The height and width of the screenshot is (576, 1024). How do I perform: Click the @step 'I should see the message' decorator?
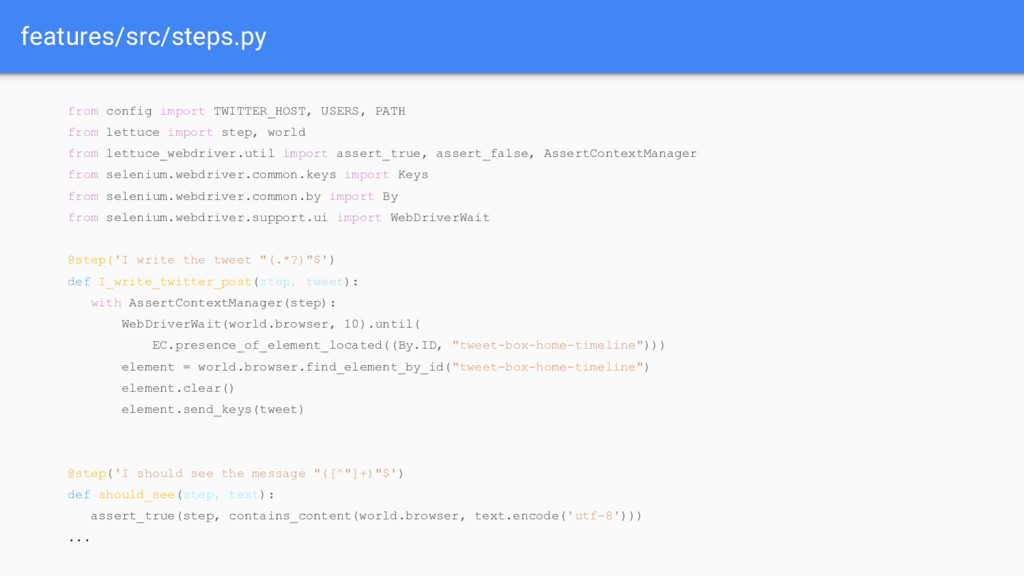[236, 473]
